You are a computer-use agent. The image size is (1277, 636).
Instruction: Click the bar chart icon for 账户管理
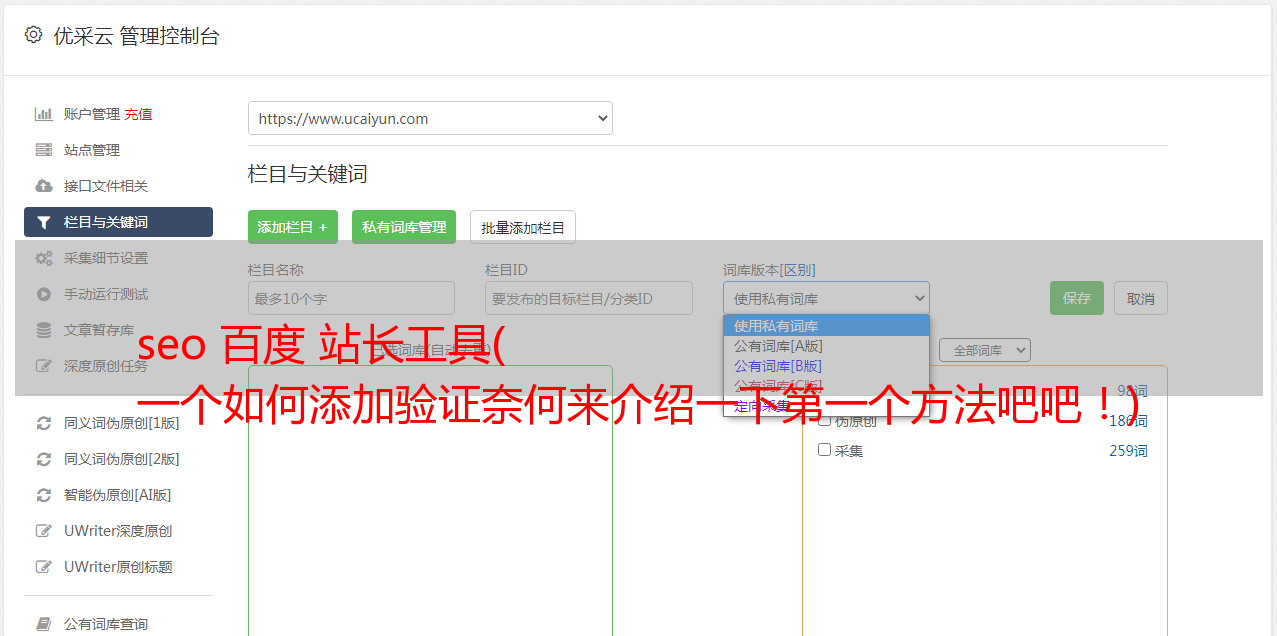click(x=44, y=114)
